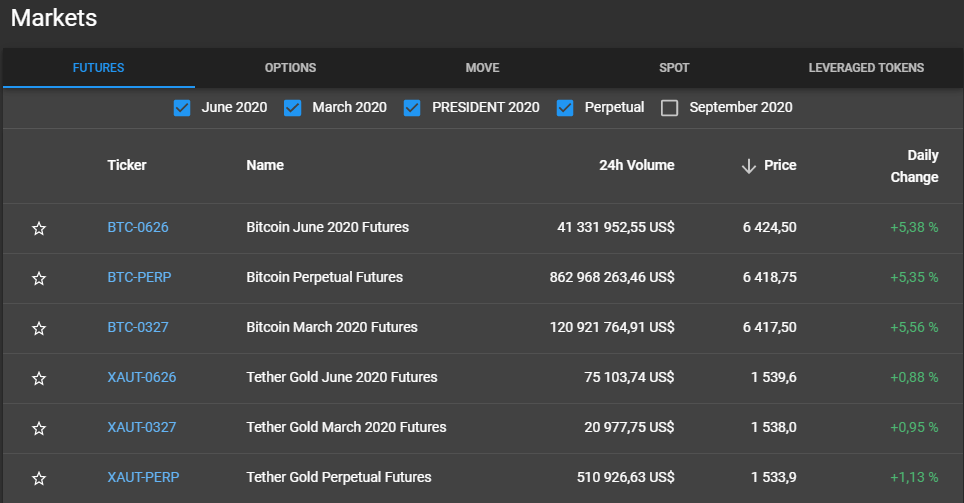Click "Bitcoin June 2020 Futures" name

tap(328, 228)
